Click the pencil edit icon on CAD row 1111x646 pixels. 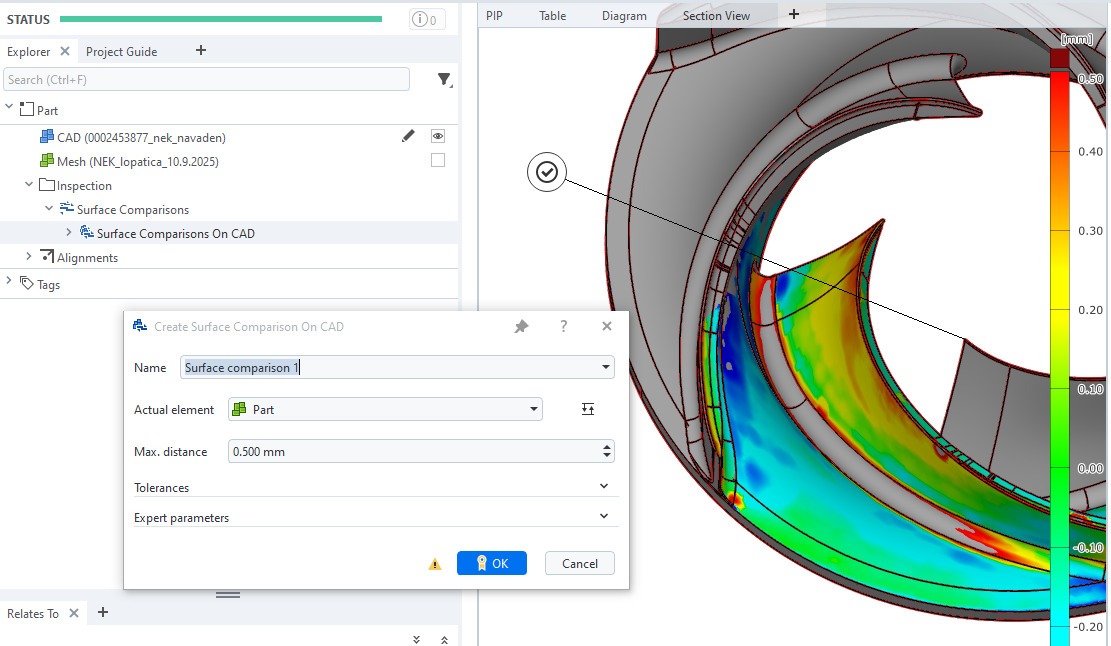coord(408,136)
